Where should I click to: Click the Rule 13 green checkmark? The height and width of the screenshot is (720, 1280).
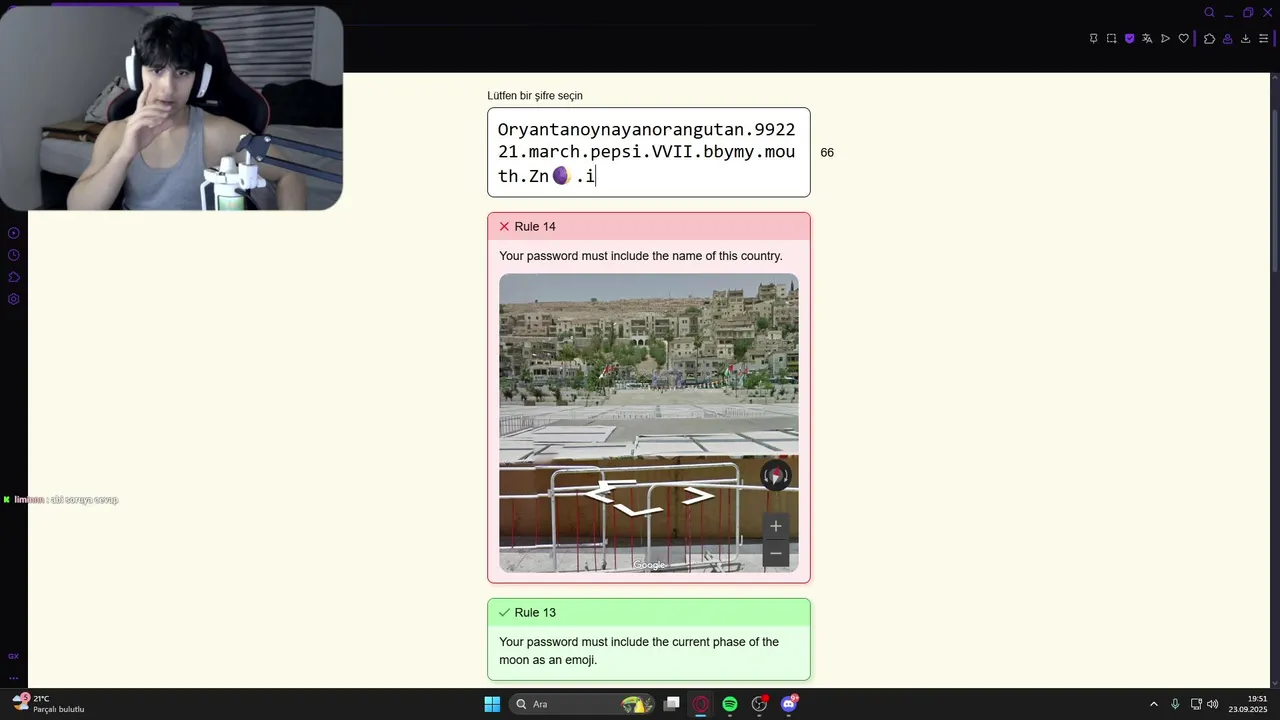click(x=504, y=612)
